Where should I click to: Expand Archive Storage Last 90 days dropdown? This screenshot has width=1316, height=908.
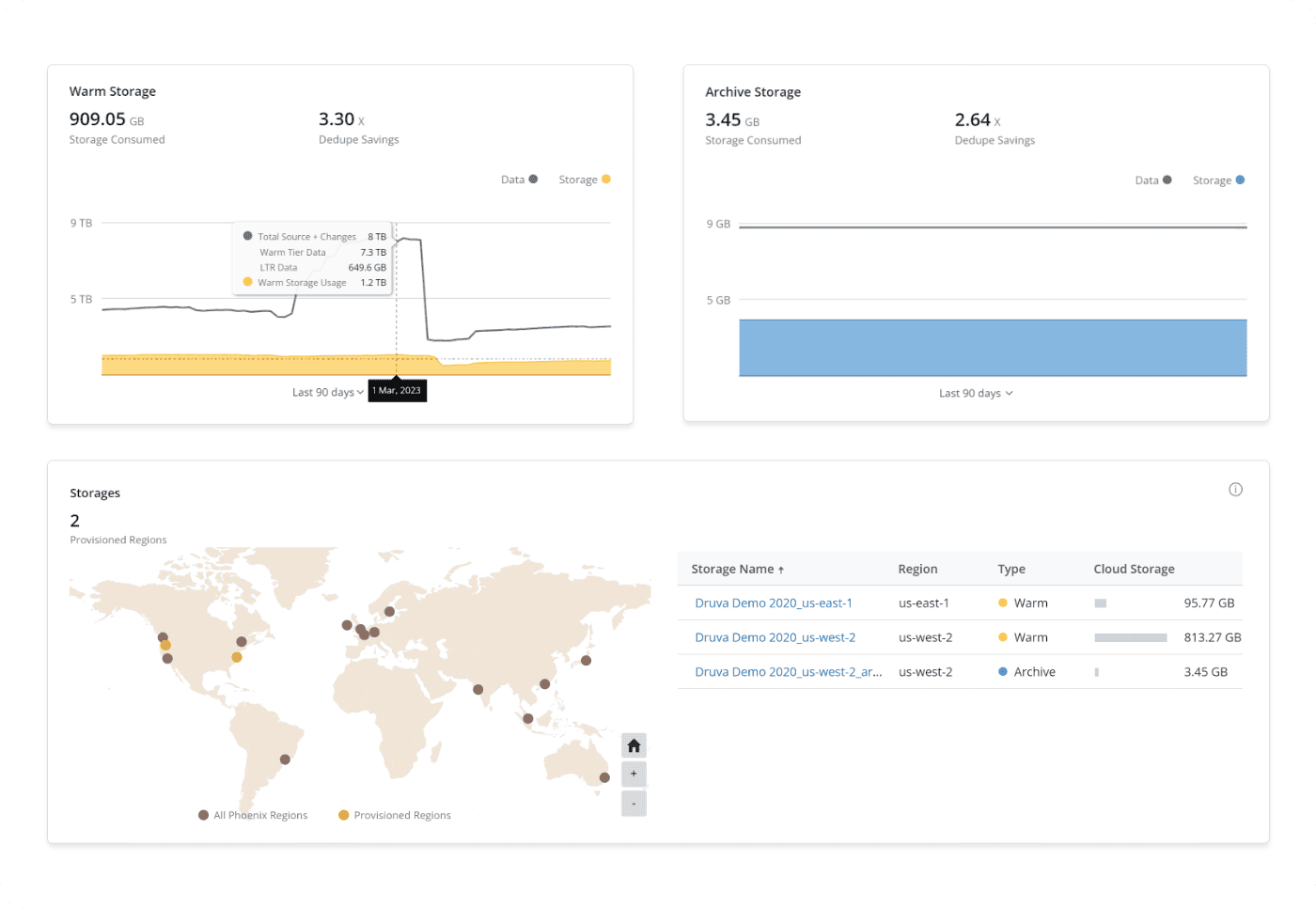tap(976, 394)
